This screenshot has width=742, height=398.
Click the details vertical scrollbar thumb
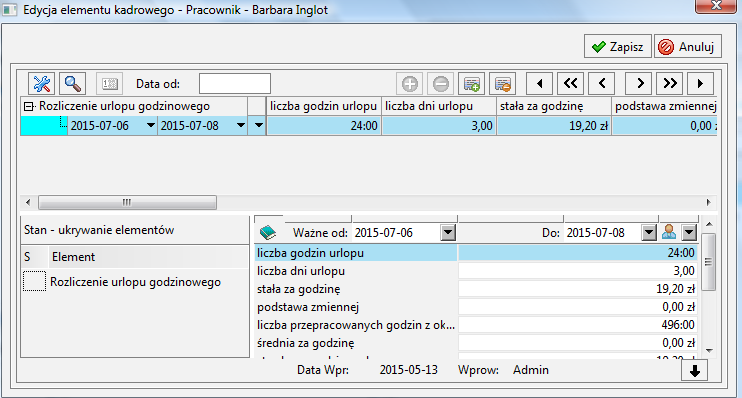(709, 261)
